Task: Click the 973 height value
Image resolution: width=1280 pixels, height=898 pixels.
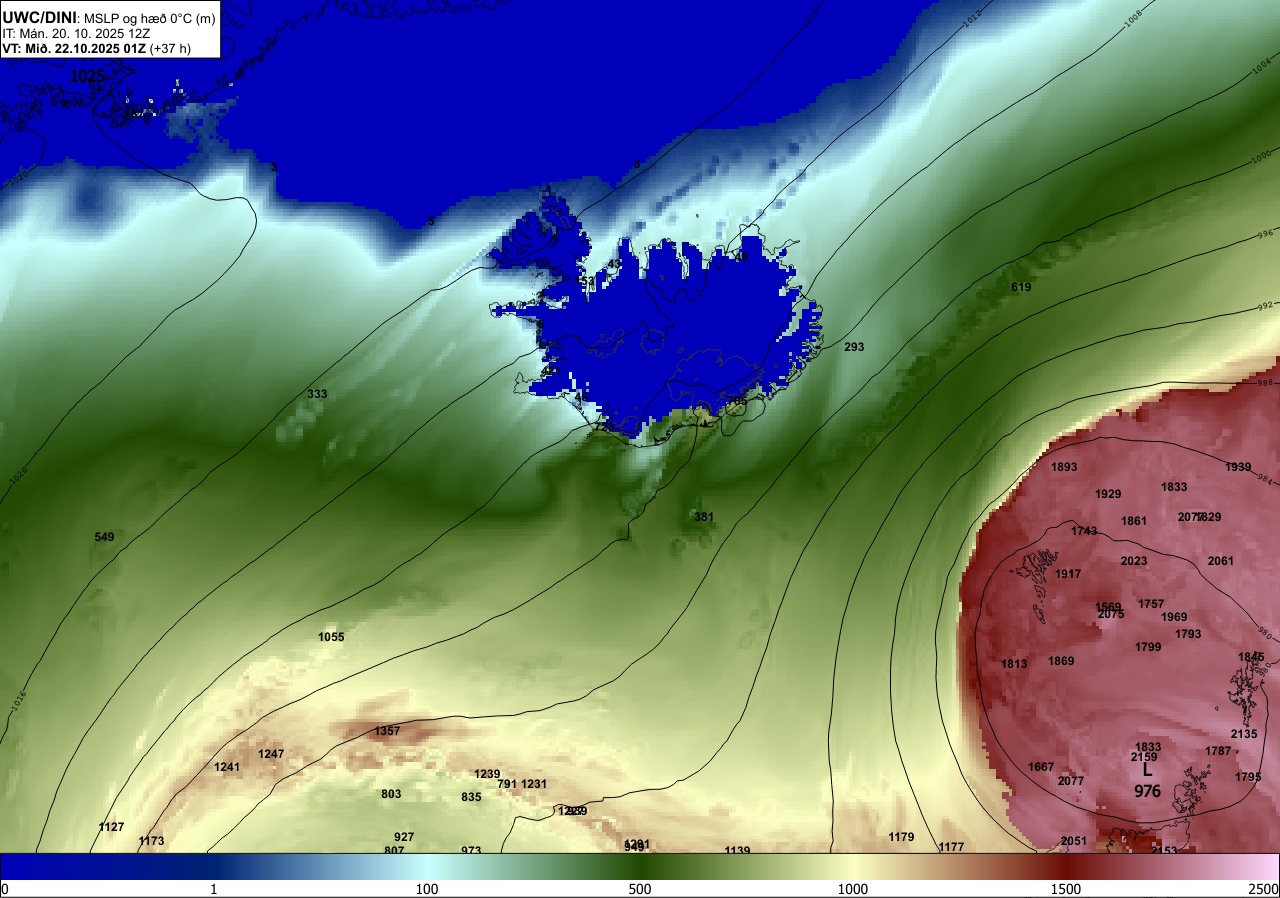Action: pos(471,850)
